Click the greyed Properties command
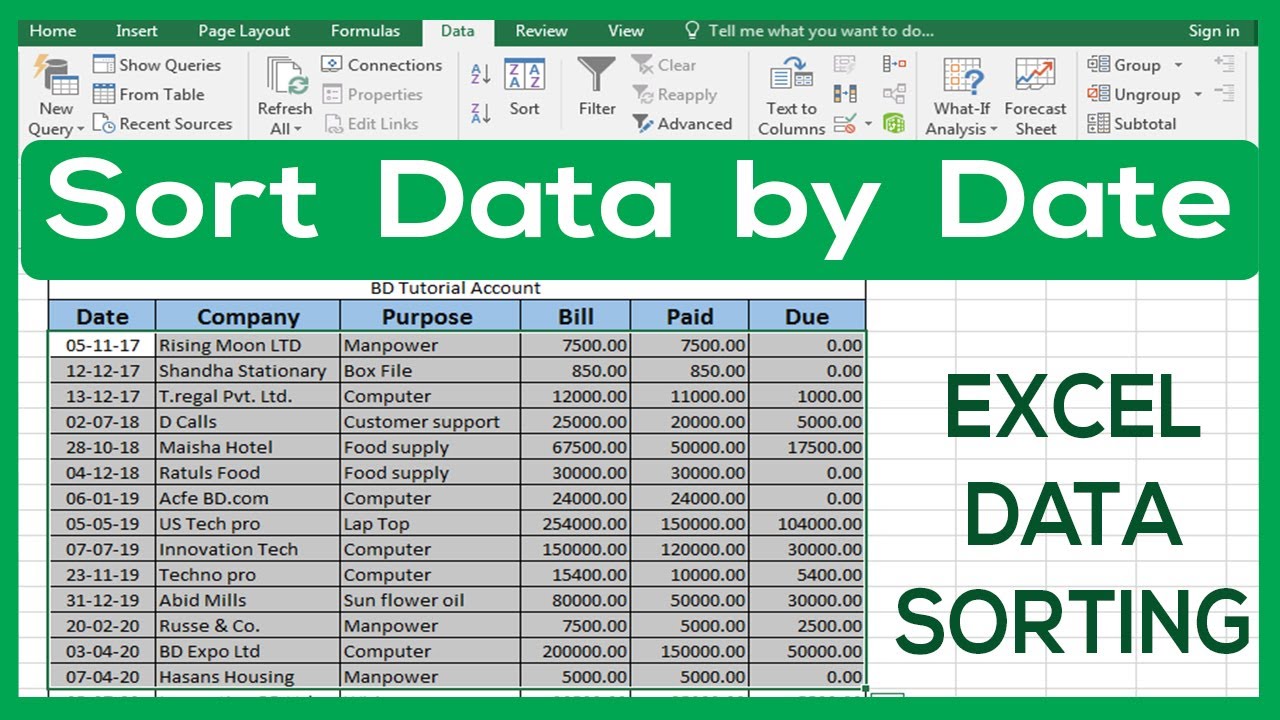 coord(372,95)
